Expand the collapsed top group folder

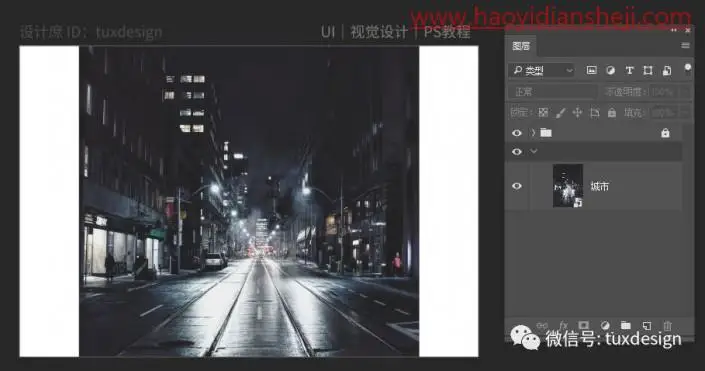533,133
